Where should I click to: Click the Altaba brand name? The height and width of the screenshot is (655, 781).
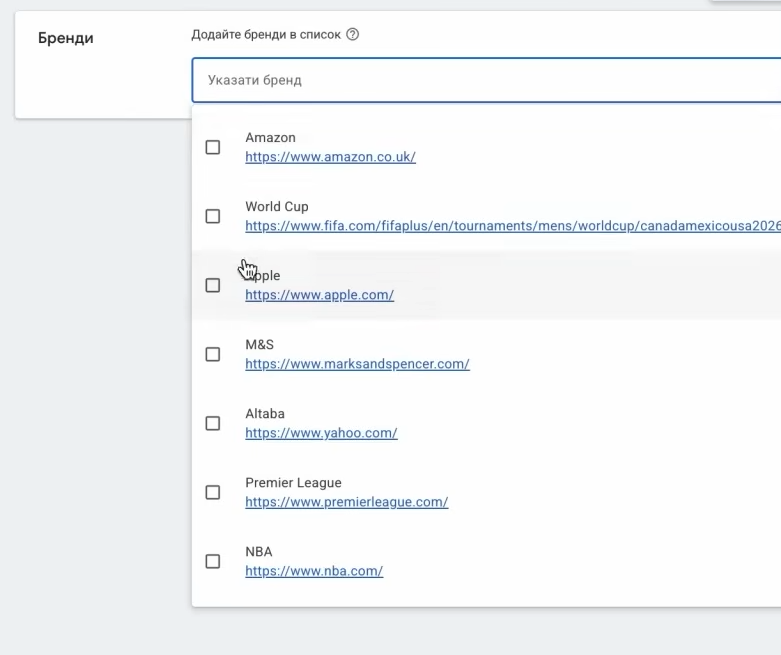pyautogui.click(x=265, y=414)
